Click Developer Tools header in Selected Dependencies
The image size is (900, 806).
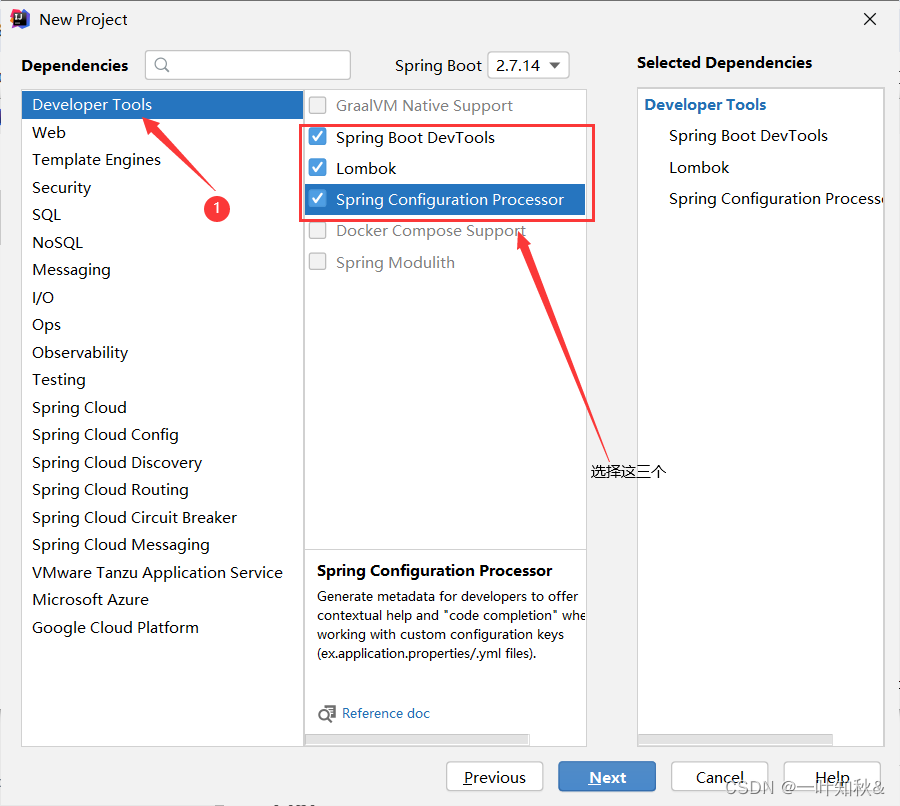pyautogui.click(x=705, y=104)
